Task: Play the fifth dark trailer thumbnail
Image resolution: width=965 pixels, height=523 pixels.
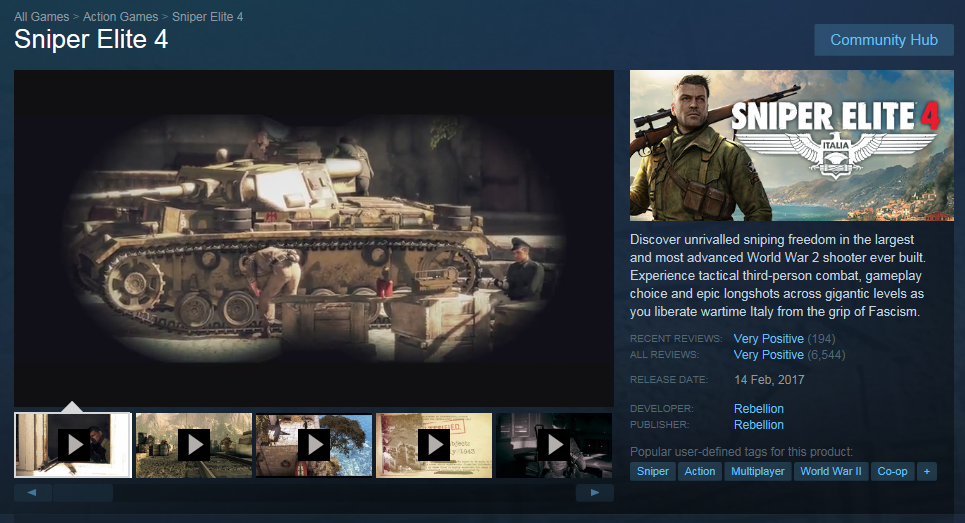Action: coord(554,445)
